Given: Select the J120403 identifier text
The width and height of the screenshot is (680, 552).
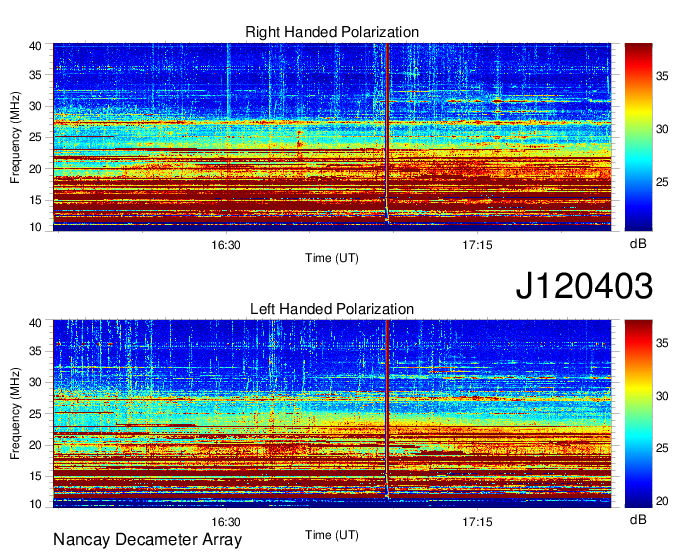Looking at the screenshot, I should tap(584, 286).
